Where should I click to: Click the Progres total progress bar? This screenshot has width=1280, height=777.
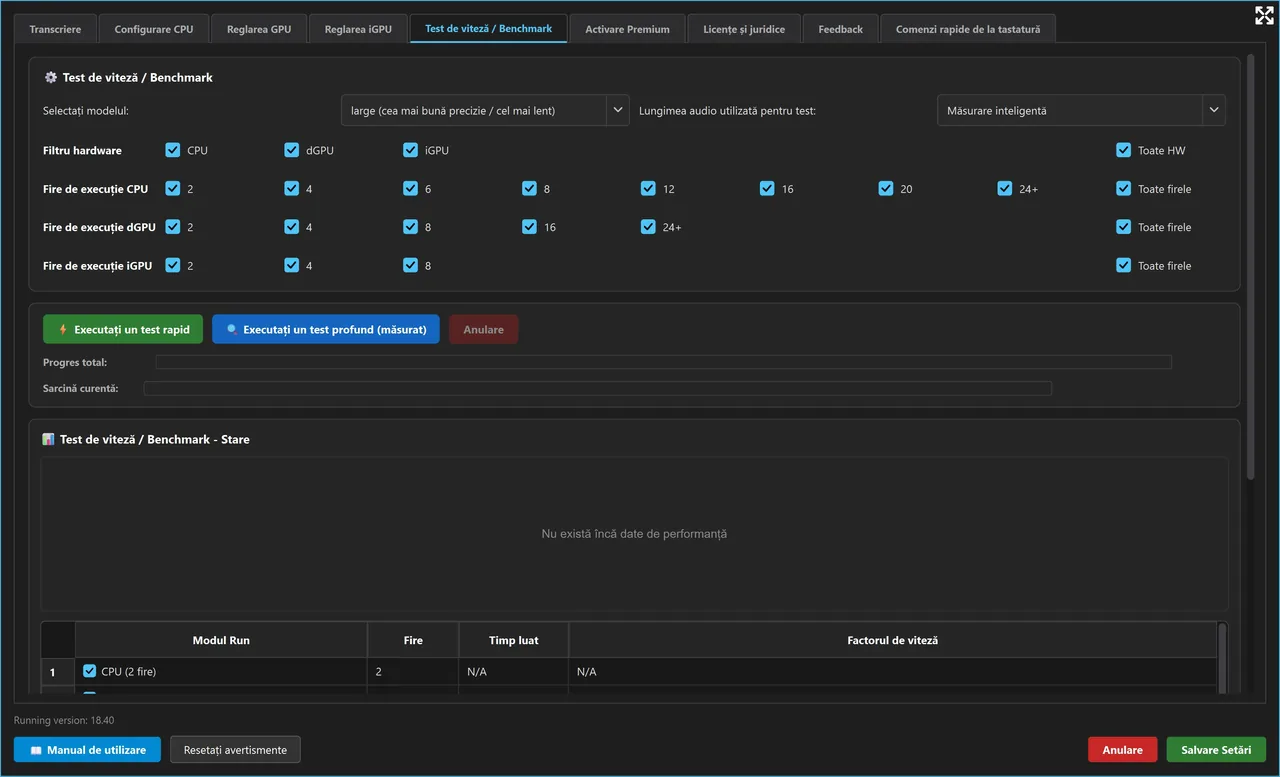(663, 362)
